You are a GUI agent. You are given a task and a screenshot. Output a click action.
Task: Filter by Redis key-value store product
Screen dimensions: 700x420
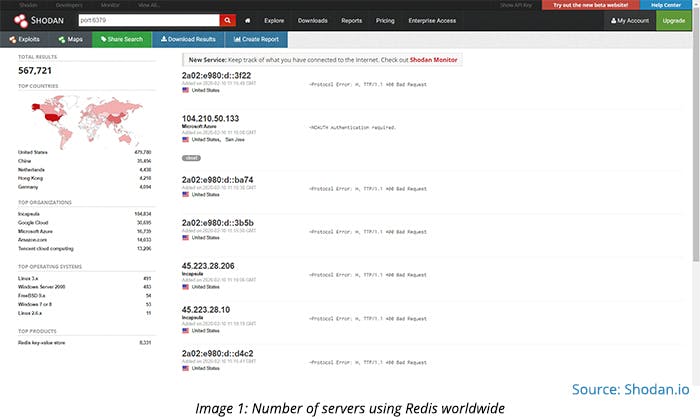click(42, 343)
